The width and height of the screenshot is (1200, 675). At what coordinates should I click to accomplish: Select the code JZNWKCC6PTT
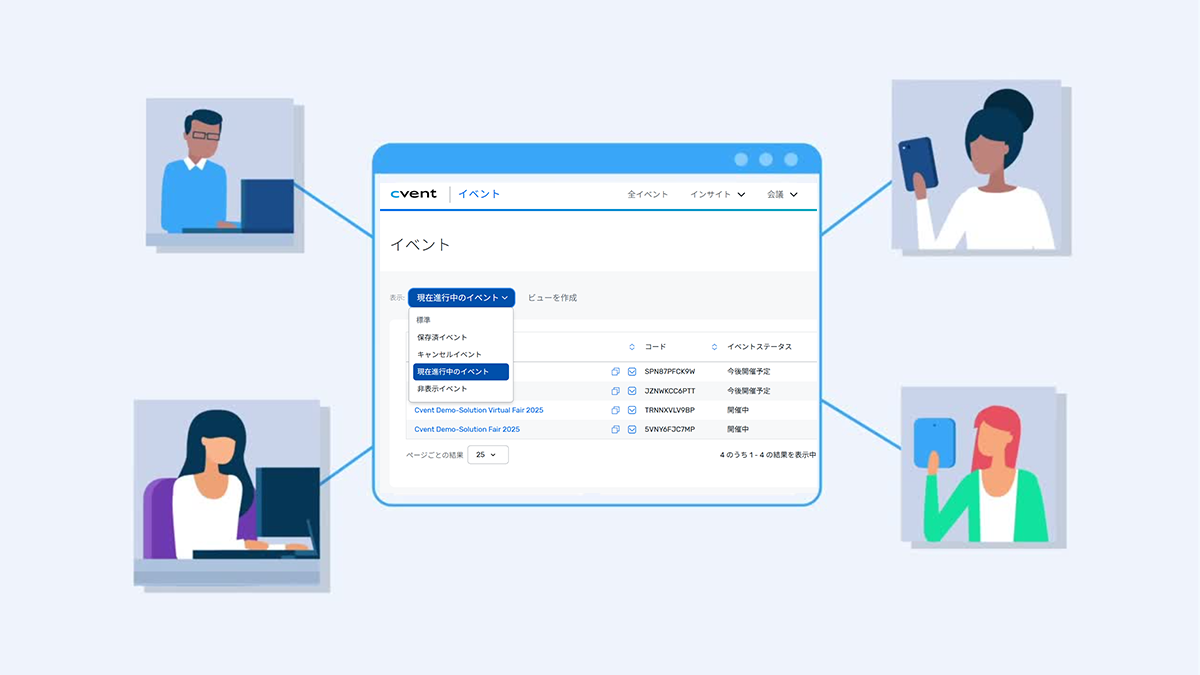[670, 391]
